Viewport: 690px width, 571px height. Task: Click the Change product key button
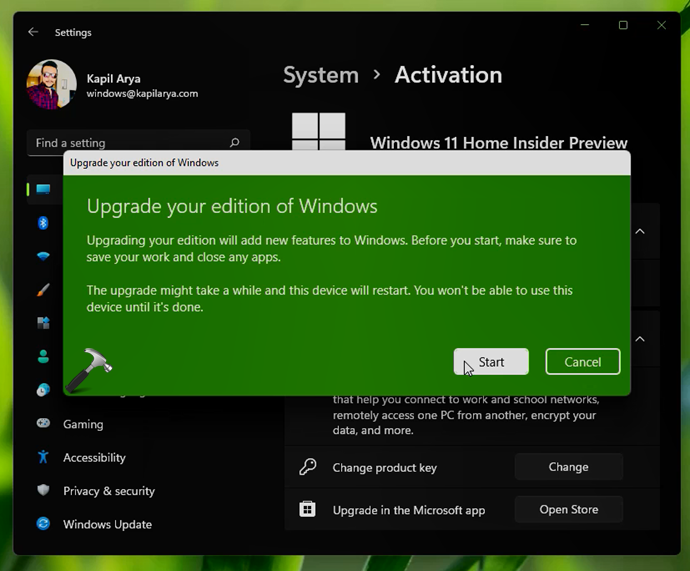pyautogui.click(x=568, y=467)
